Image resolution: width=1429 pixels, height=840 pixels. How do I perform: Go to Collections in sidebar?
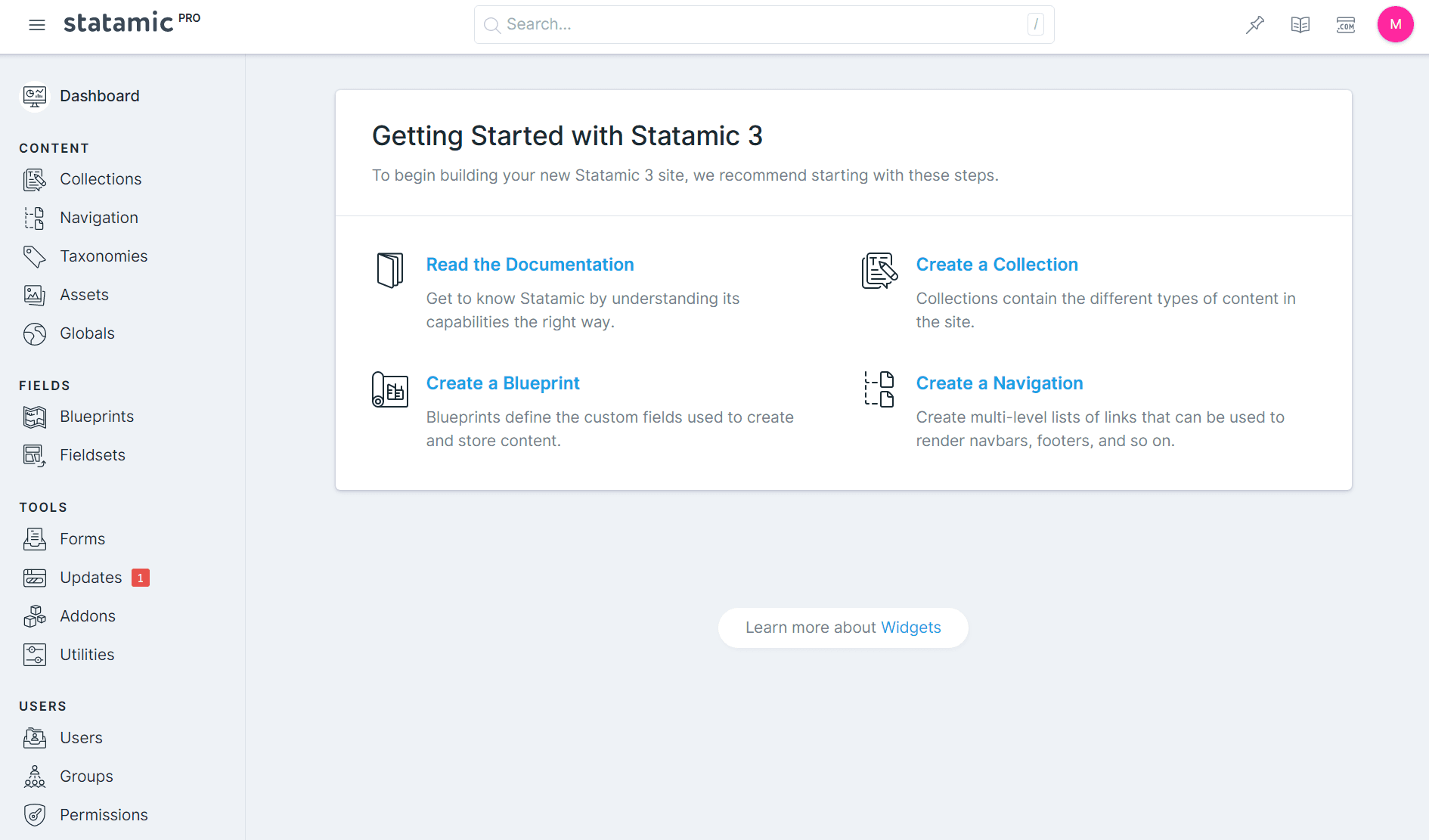click(x=101, y=179)
